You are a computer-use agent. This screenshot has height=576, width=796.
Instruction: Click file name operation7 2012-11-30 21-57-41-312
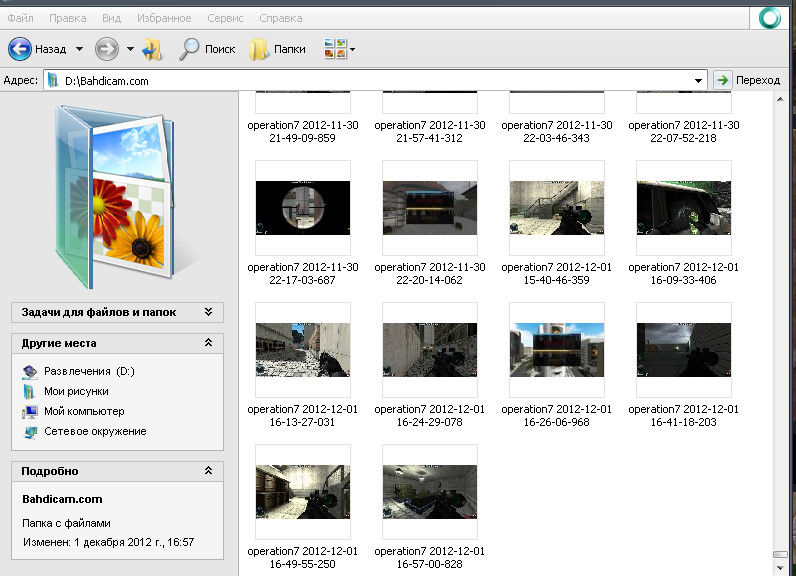(429, 131)
